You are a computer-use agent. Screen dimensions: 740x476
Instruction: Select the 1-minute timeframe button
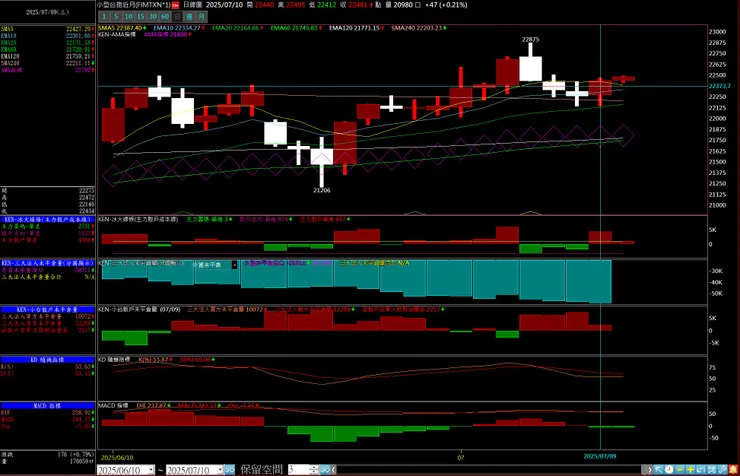point(104,17)
